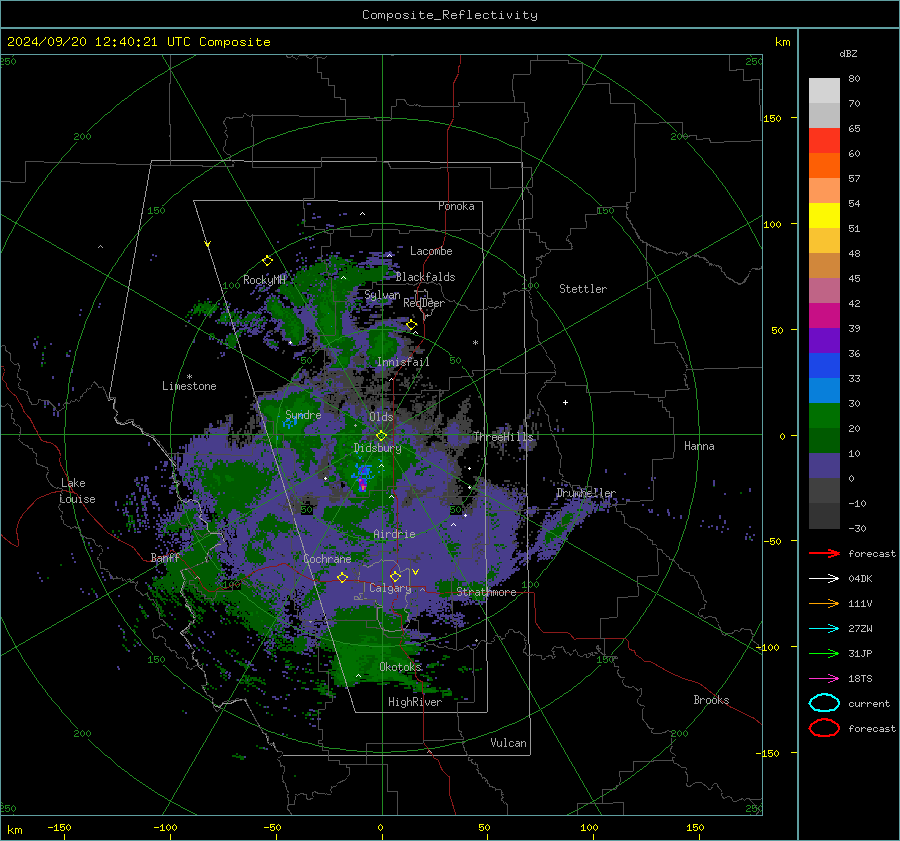Click the Didsbury label
The width and height of the screenshot is (900, 841).
tap(377, 448)
